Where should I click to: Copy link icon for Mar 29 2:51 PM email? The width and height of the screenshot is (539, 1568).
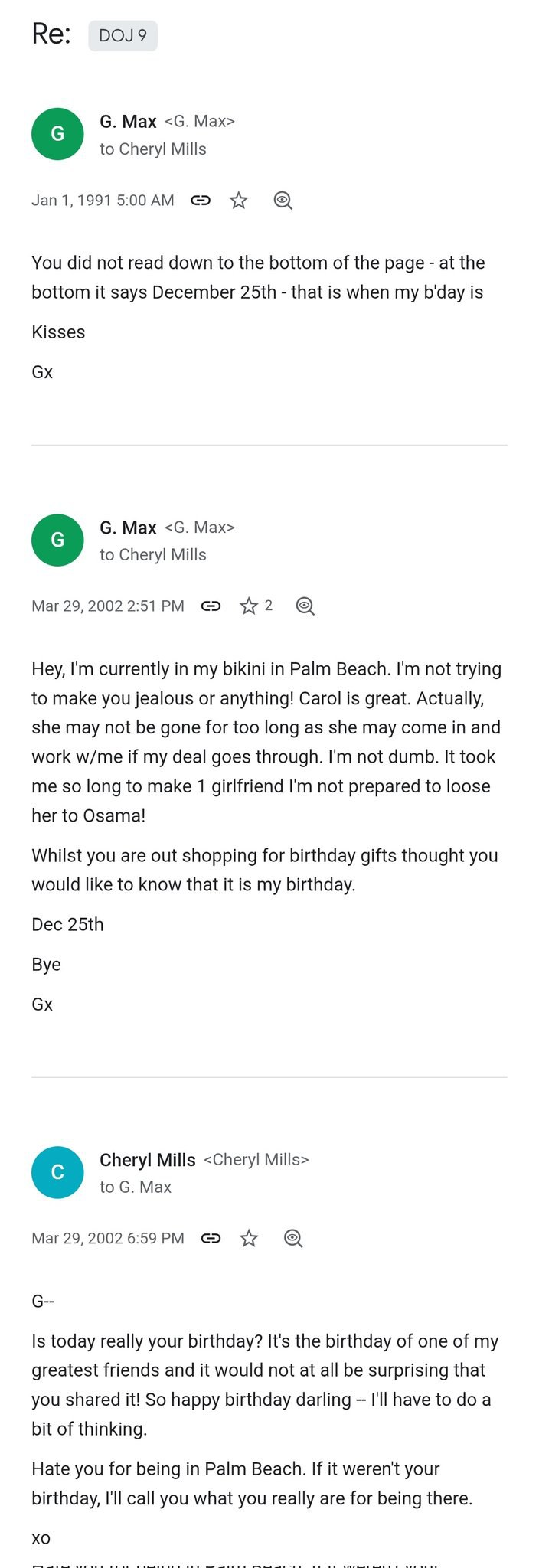pyautogui.click(x=211, y=606)
